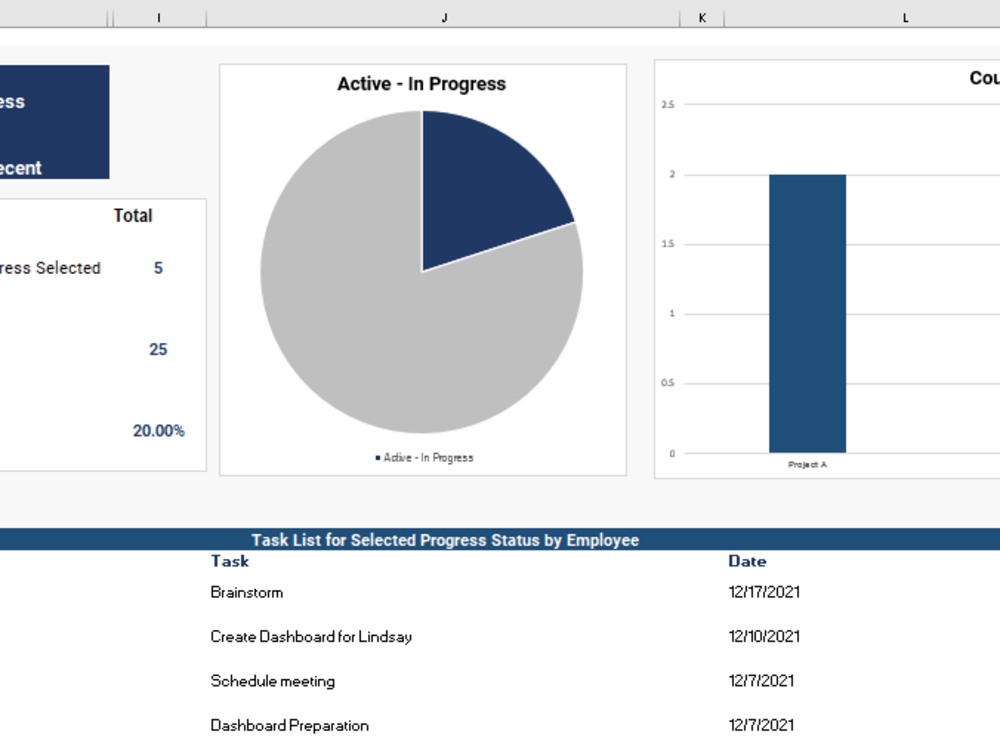Select the 'Schedule meeting' task entry
Screen dimensions: 1000x750
[272, 681]
